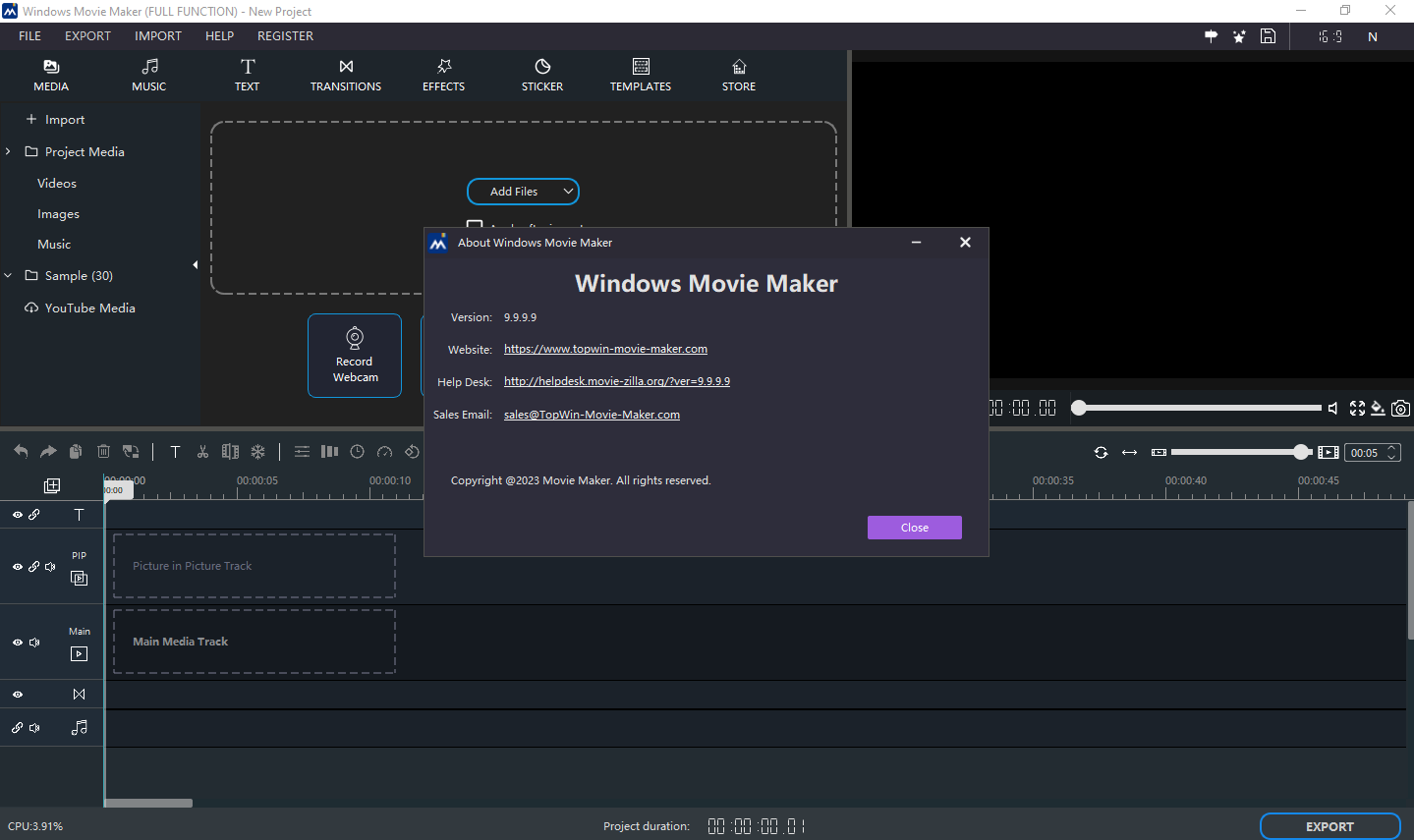Click the N indicator in header
The width and height of the screenshot is (1414, 840).
click(x=1373, y=36)
